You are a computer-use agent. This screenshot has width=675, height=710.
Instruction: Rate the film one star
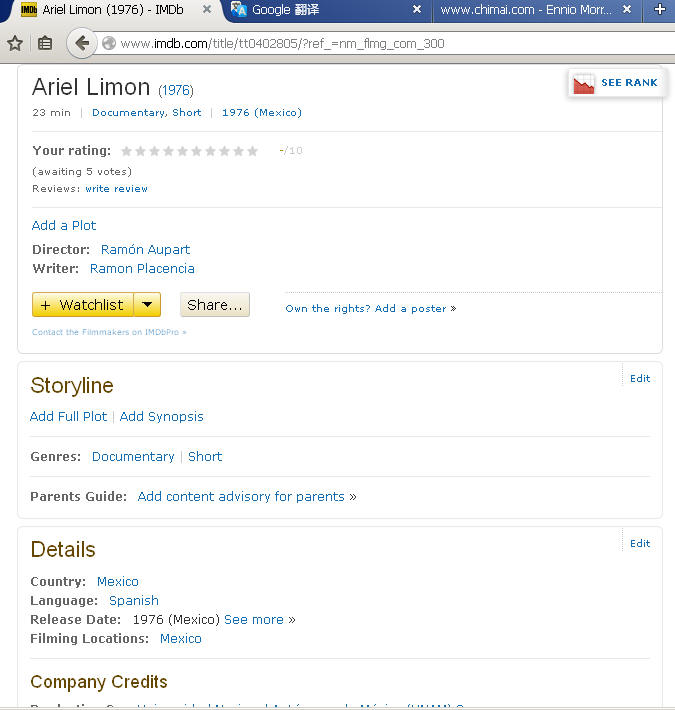pos(126,151)
